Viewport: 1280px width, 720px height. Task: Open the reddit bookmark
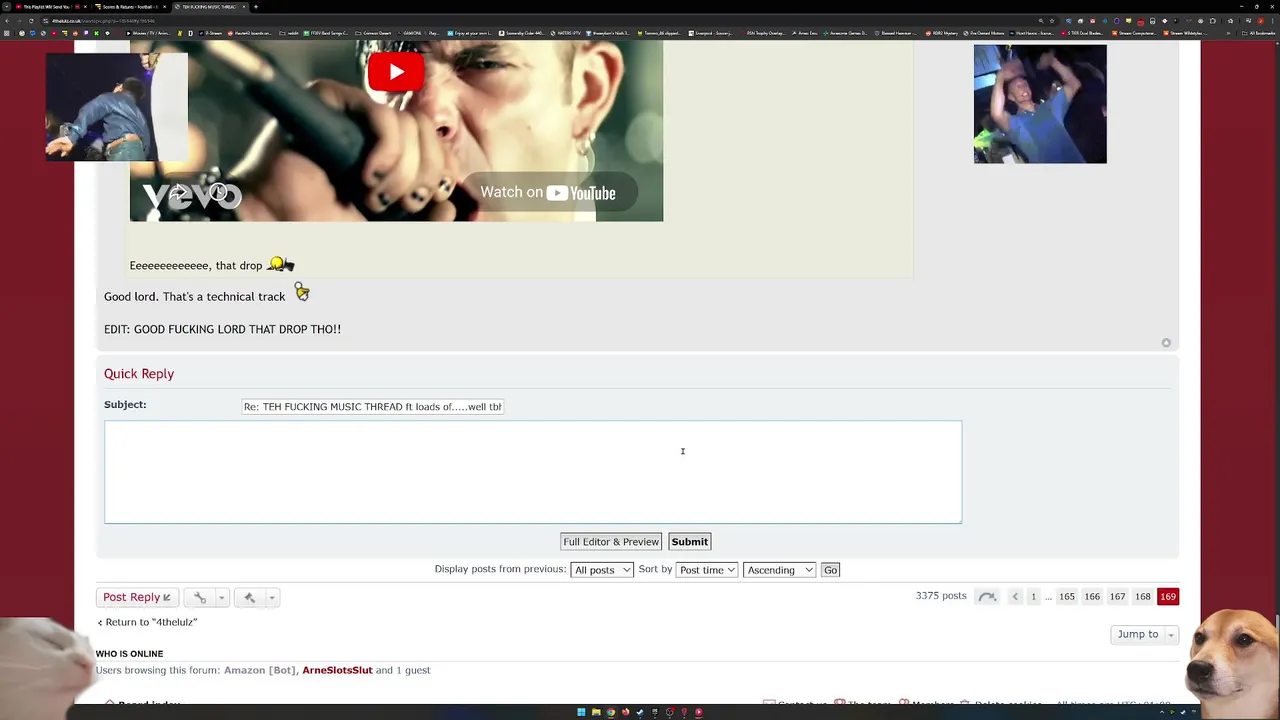click(x=289, y=33)
